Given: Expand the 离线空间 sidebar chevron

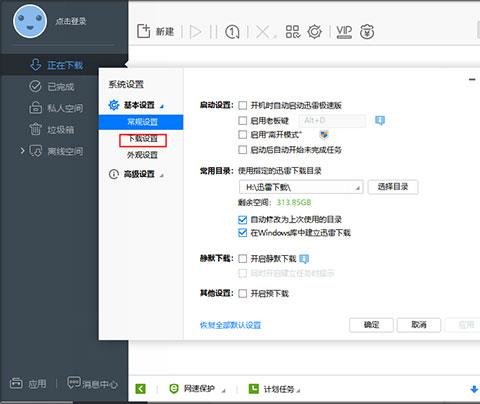Looking at the screenshot, I should pos(22,151).
